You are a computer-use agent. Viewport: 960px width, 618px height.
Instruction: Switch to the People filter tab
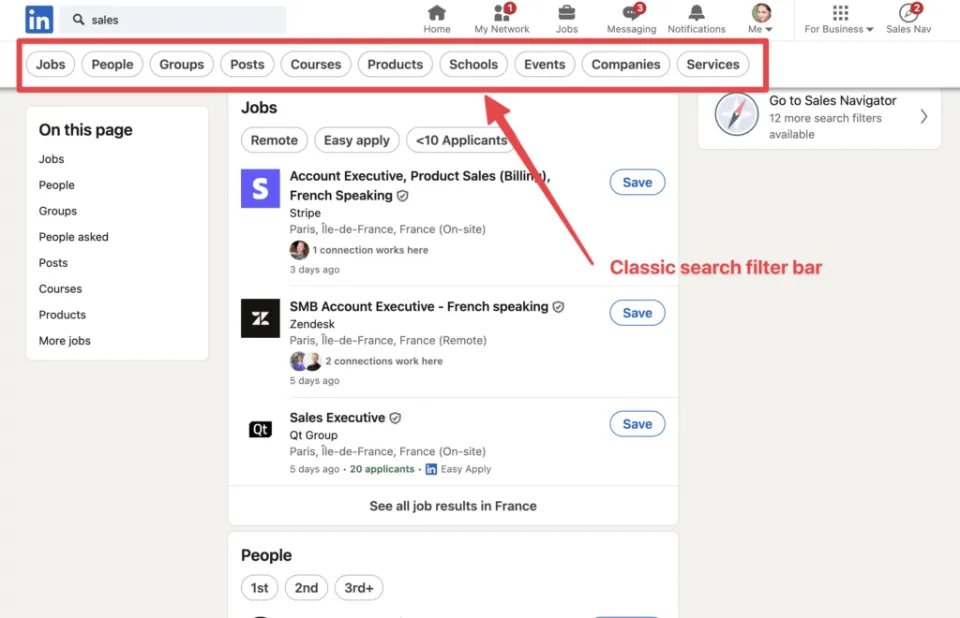click(112, 64)
